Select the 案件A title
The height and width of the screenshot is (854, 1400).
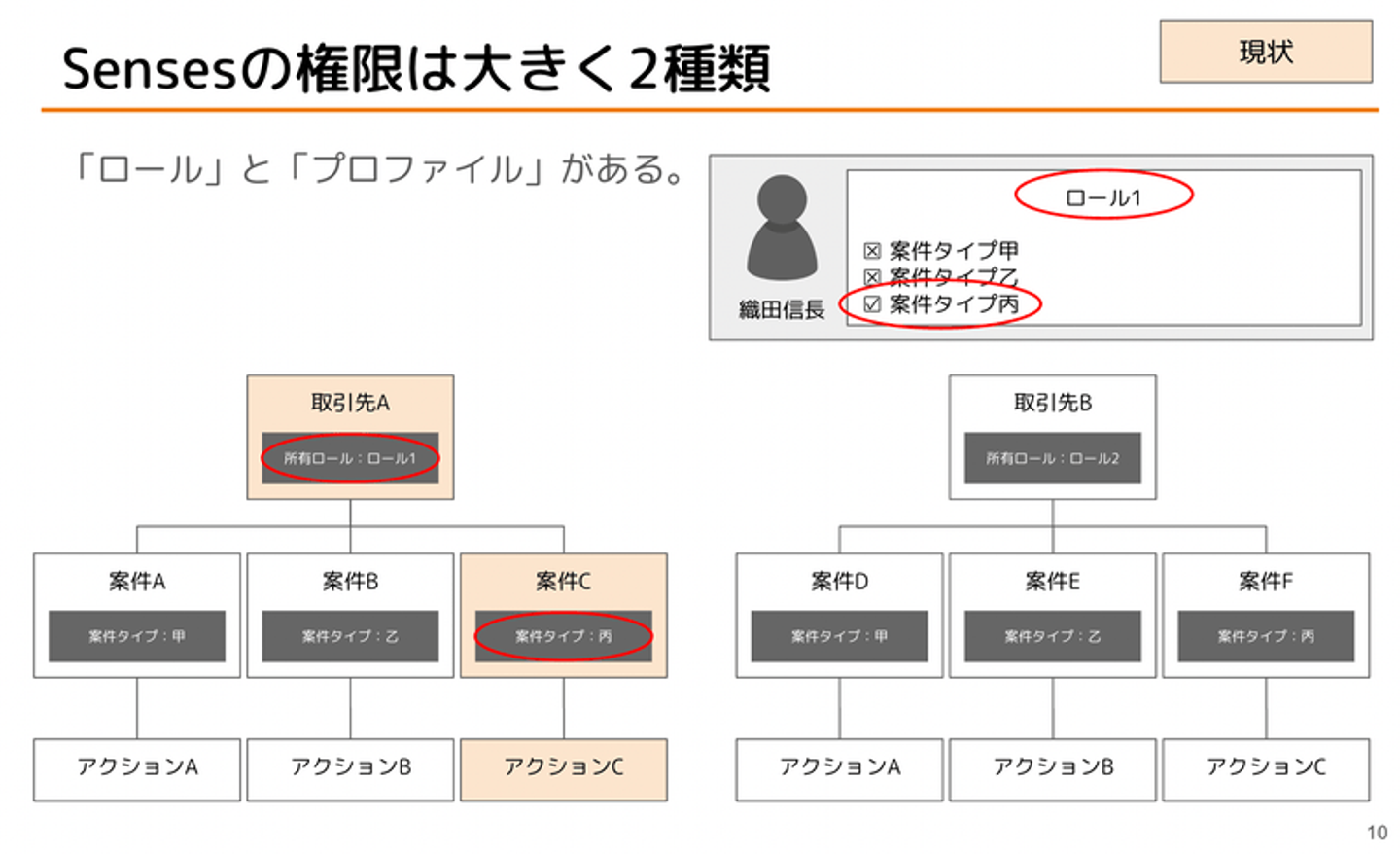137,582
